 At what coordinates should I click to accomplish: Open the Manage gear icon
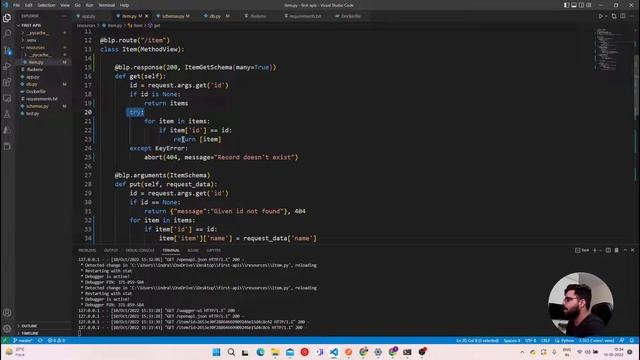coord(7,329)
